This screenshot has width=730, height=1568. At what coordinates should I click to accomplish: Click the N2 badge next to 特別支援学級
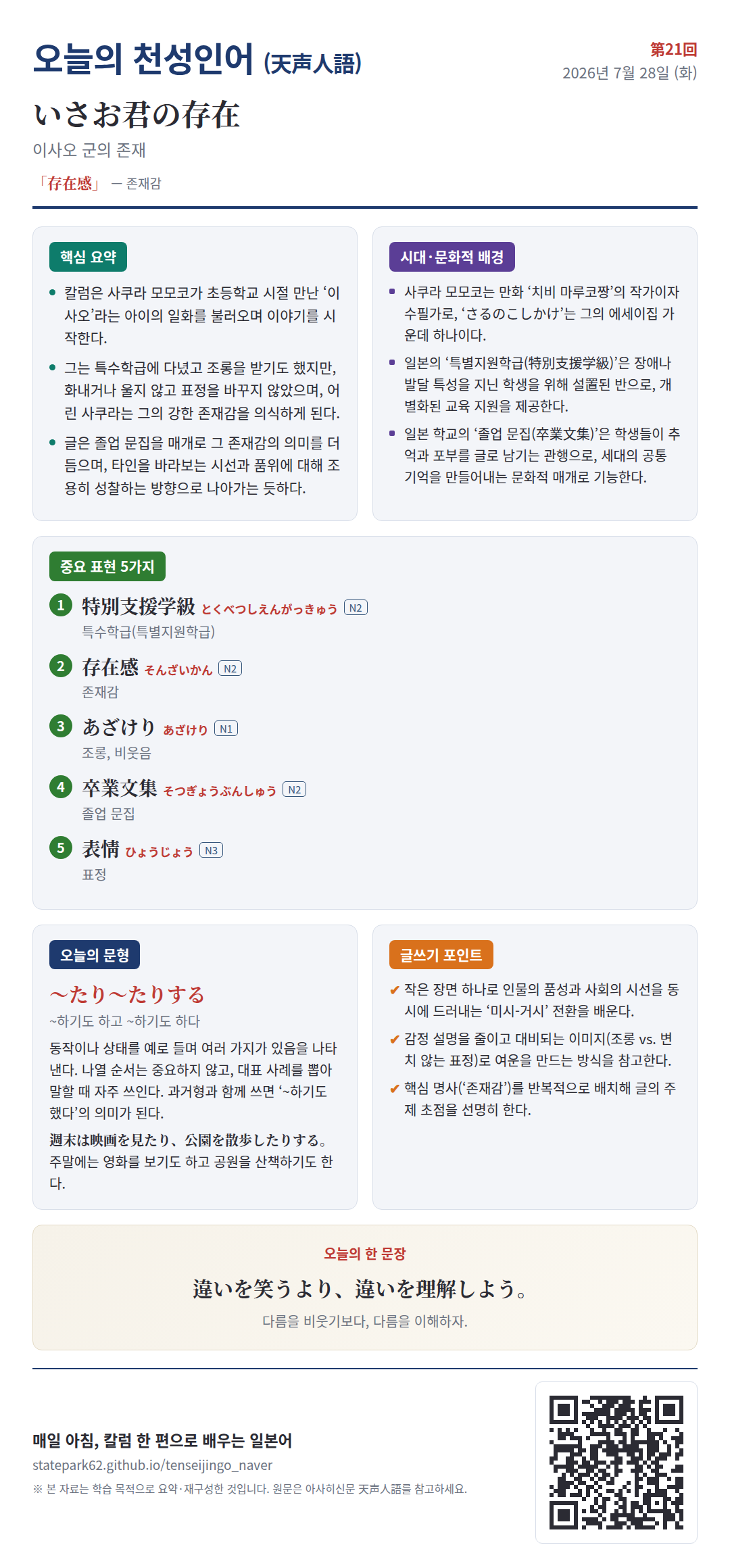pos(356,608)
